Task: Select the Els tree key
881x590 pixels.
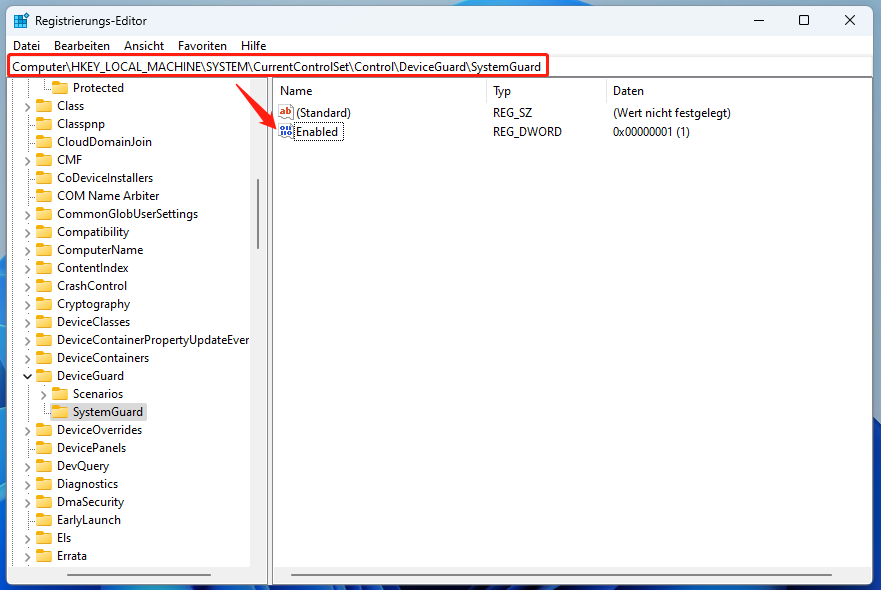Action: pyautogui.click(x=64, y=538)
